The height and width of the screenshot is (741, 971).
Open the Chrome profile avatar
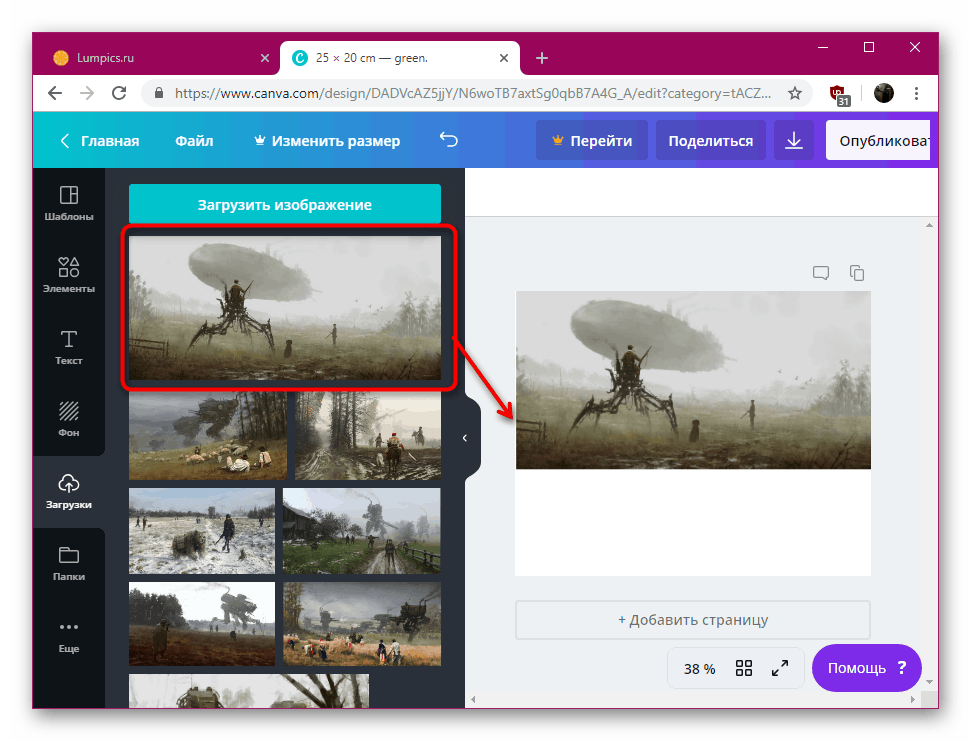(884, 93)
